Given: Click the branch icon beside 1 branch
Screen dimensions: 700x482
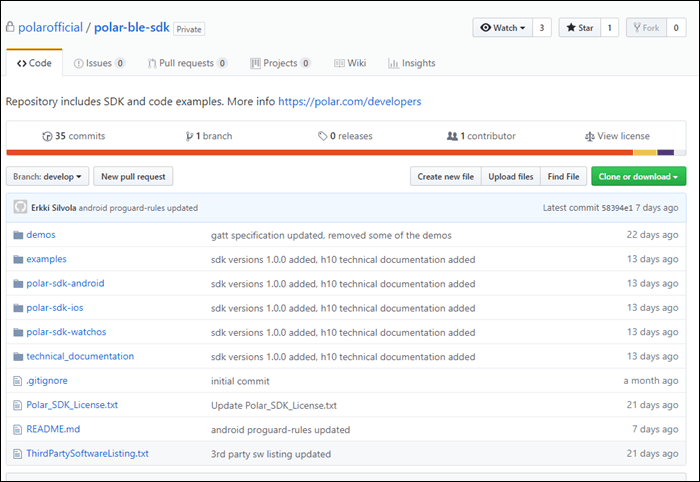Looking at the screenshot, I should click(189, 136).
